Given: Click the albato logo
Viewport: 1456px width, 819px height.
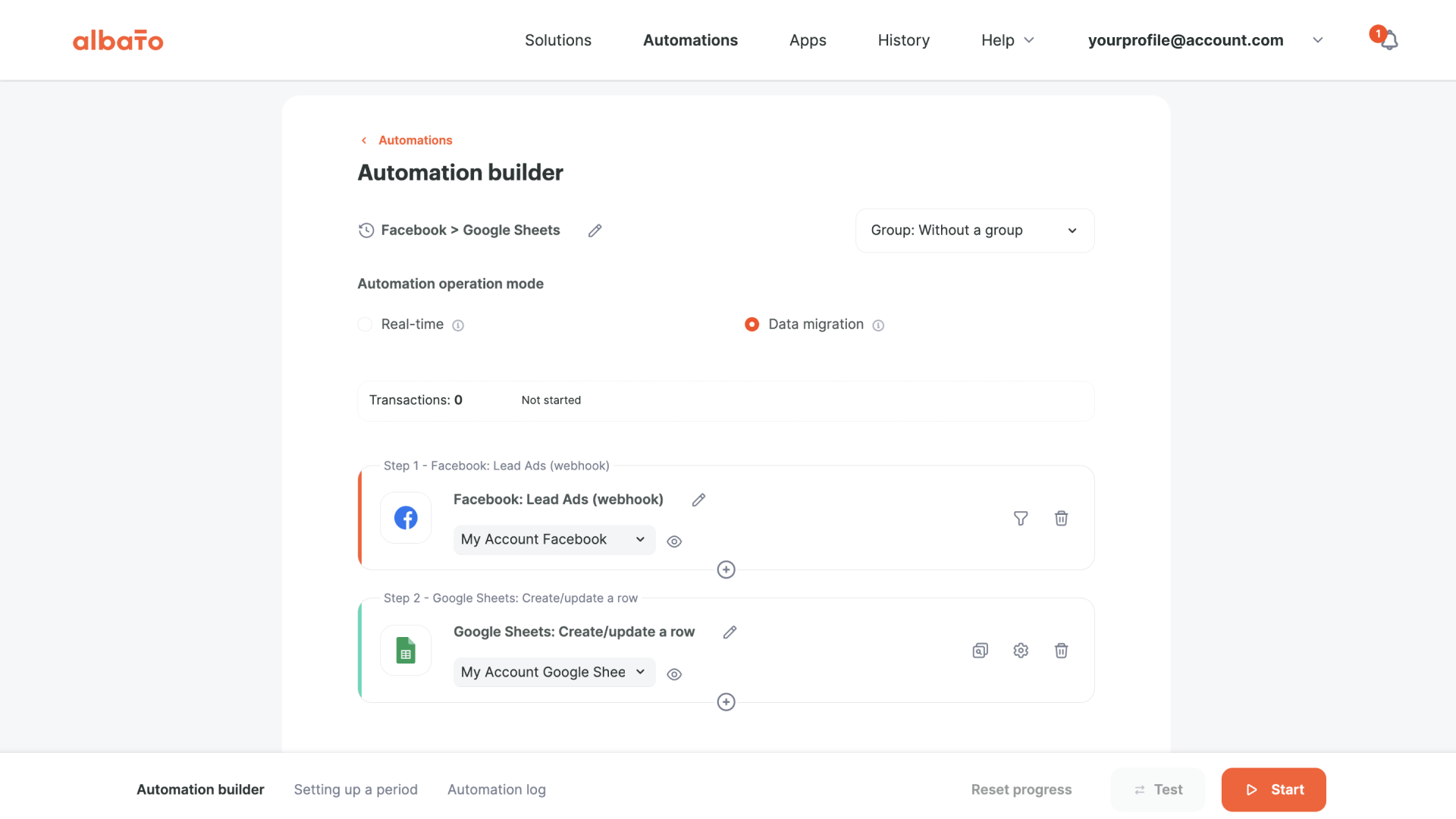Looking at the screenshot, I should click(118, 40).
